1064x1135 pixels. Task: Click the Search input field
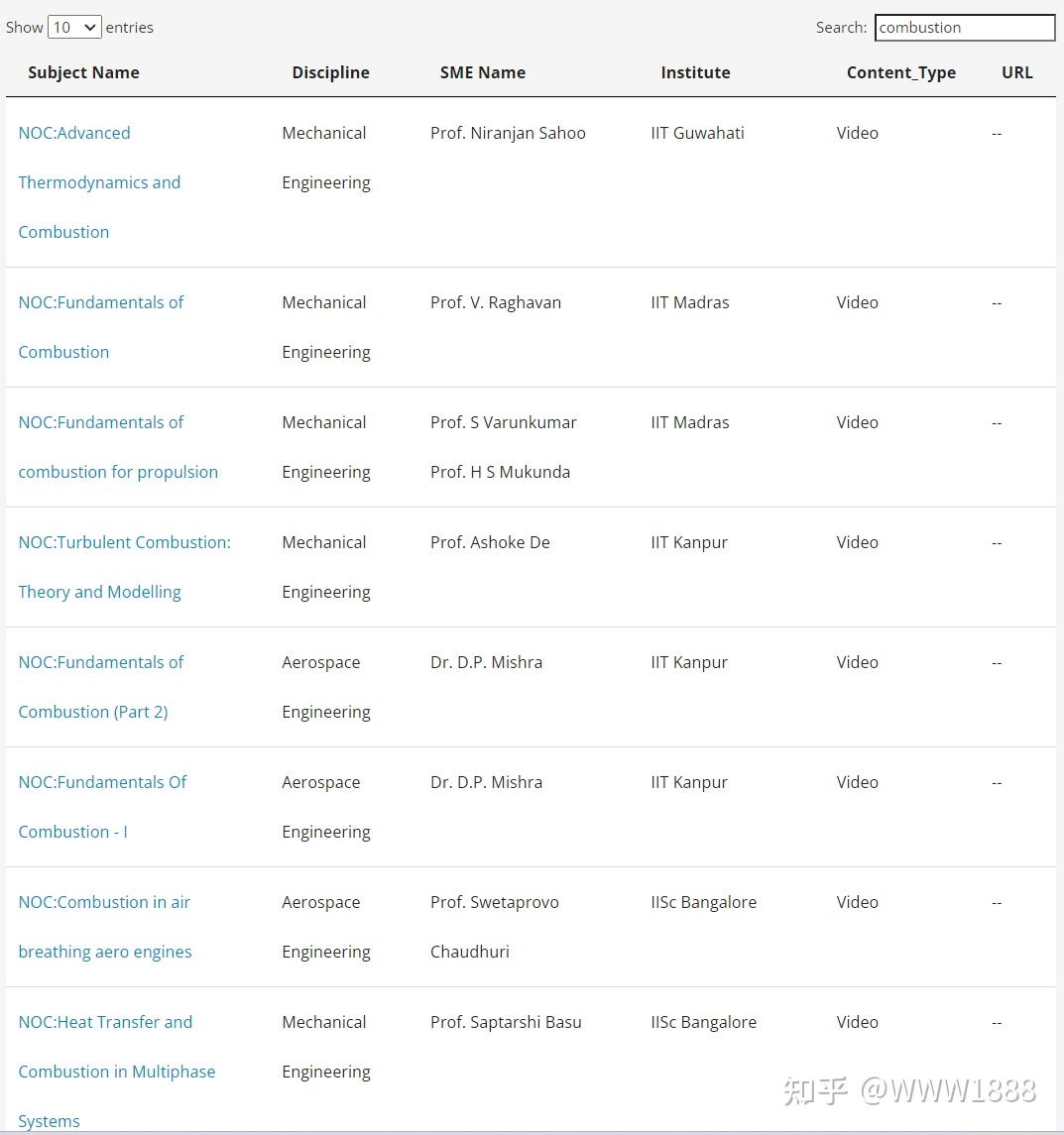[964, 28]
